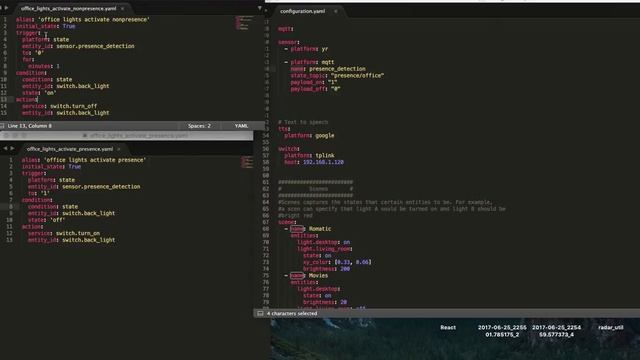Click 'mqtt:' line in configuration.yaml
The height and width of the screenshot is (360, 640).
point(286,29)
